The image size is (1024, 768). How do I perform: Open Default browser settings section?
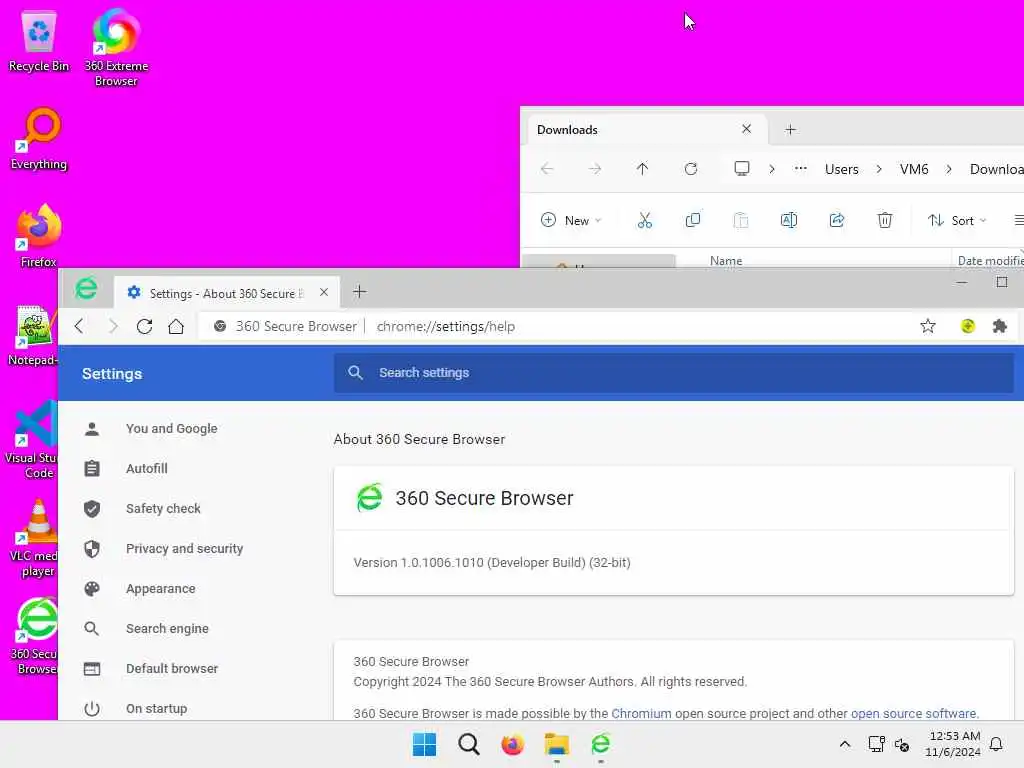[x=171, y=668]
